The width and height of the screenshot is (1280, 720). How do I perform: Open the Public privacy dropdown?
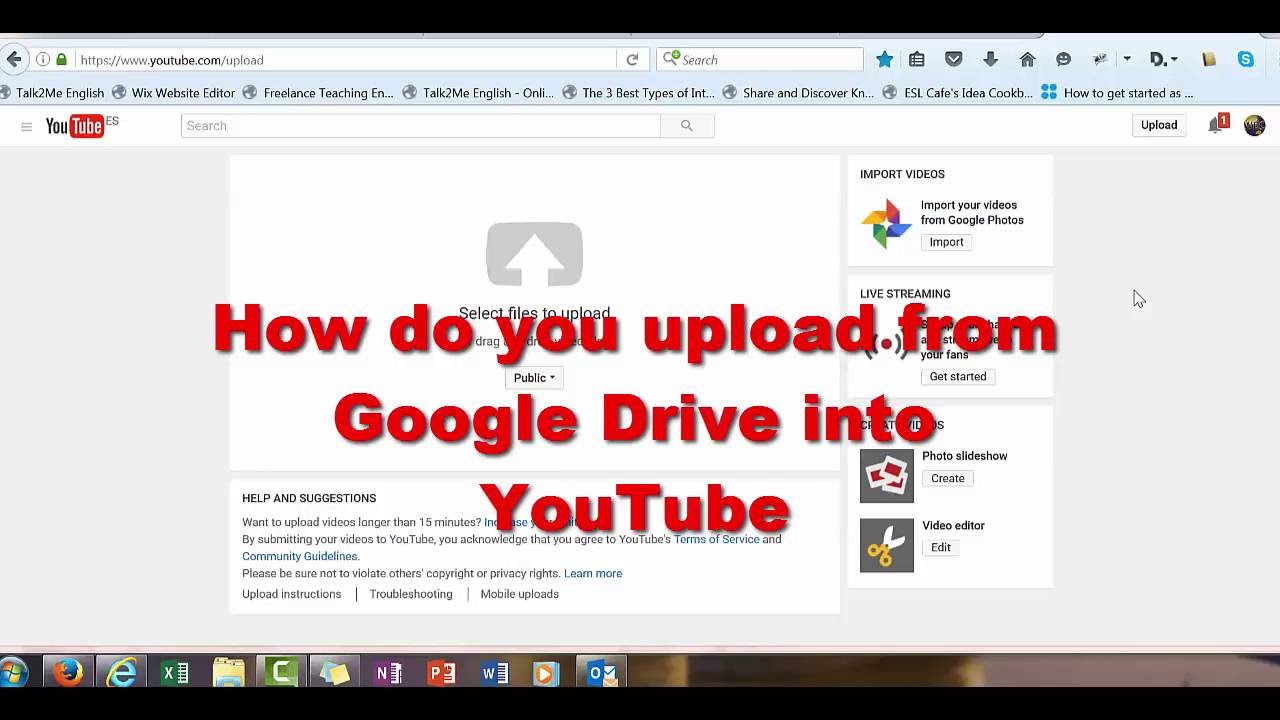534,378
